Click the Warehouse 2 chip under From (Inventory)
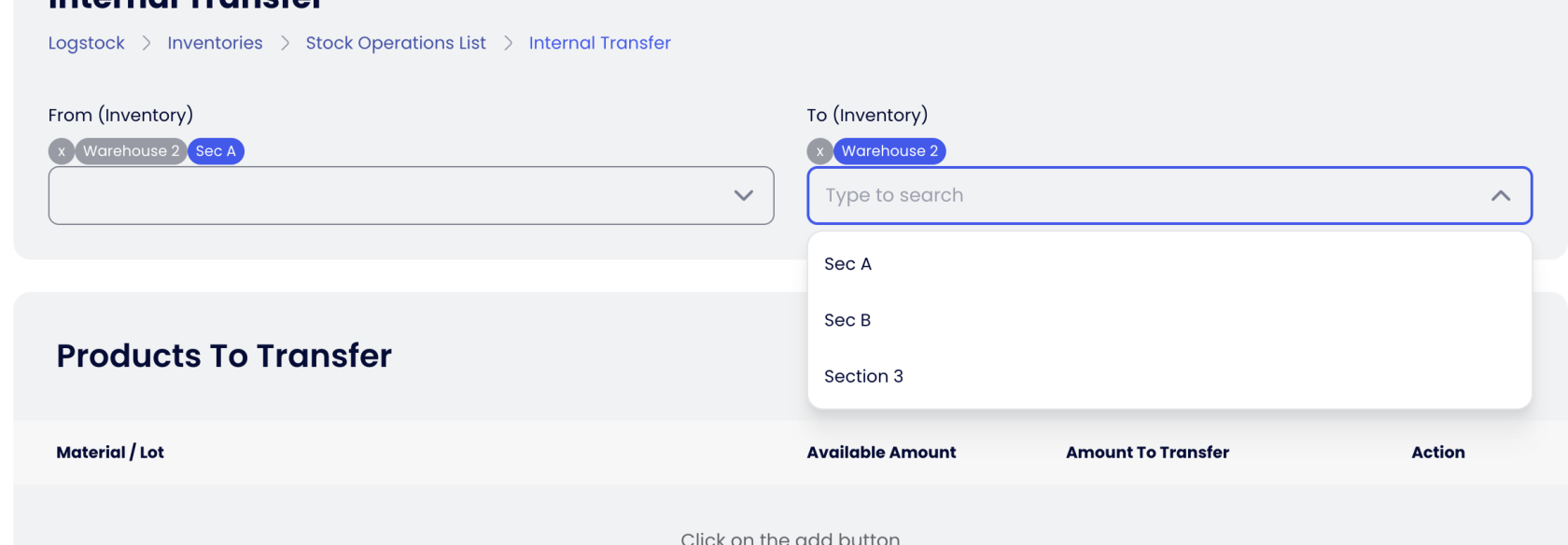Screen dimensions: 1568x545 pyautogui.click(x=131, y=151)
